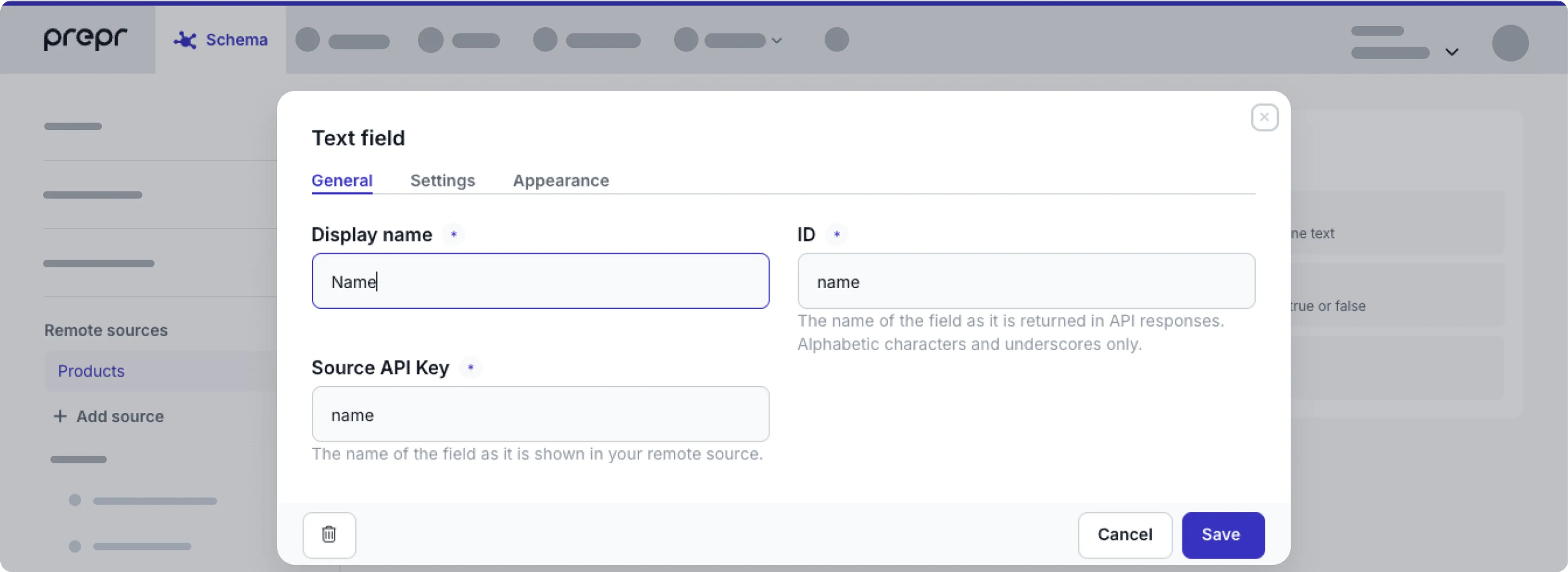Click the plus icon next to Add source

pos(60,416)
